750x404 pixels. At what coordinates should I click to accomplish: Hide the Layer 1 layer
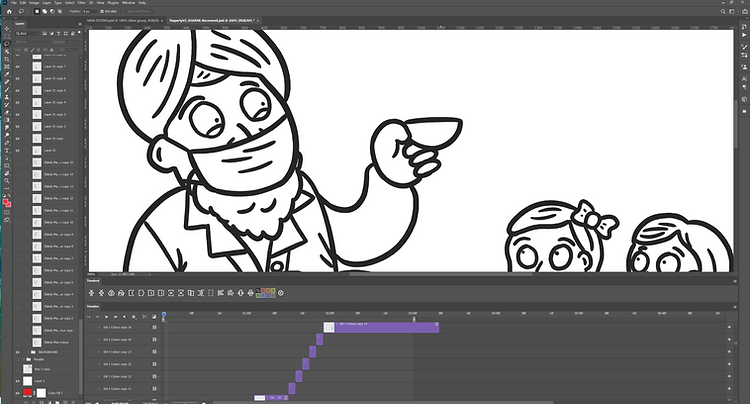click(x=18, y=381)
